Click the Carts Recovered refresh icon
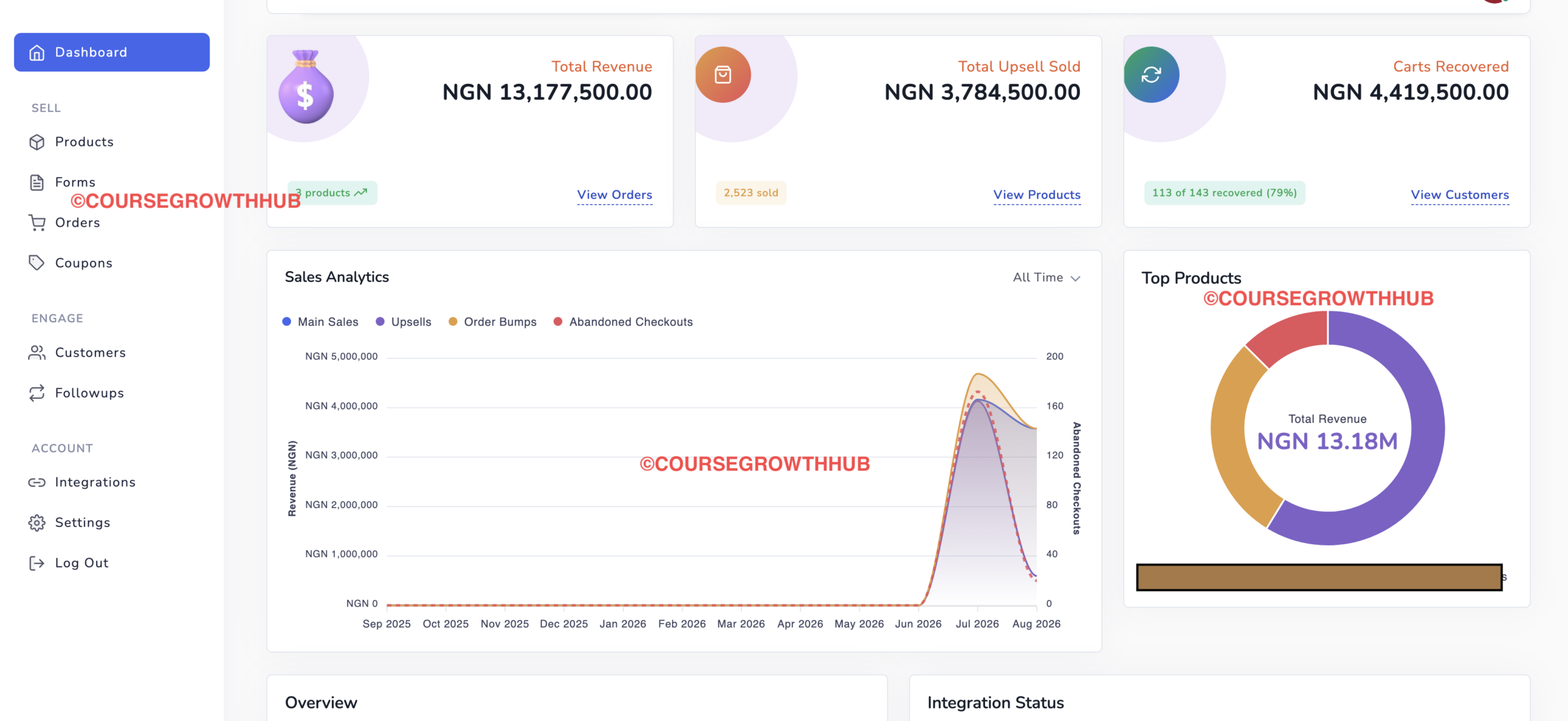 tap(1151, 75)
